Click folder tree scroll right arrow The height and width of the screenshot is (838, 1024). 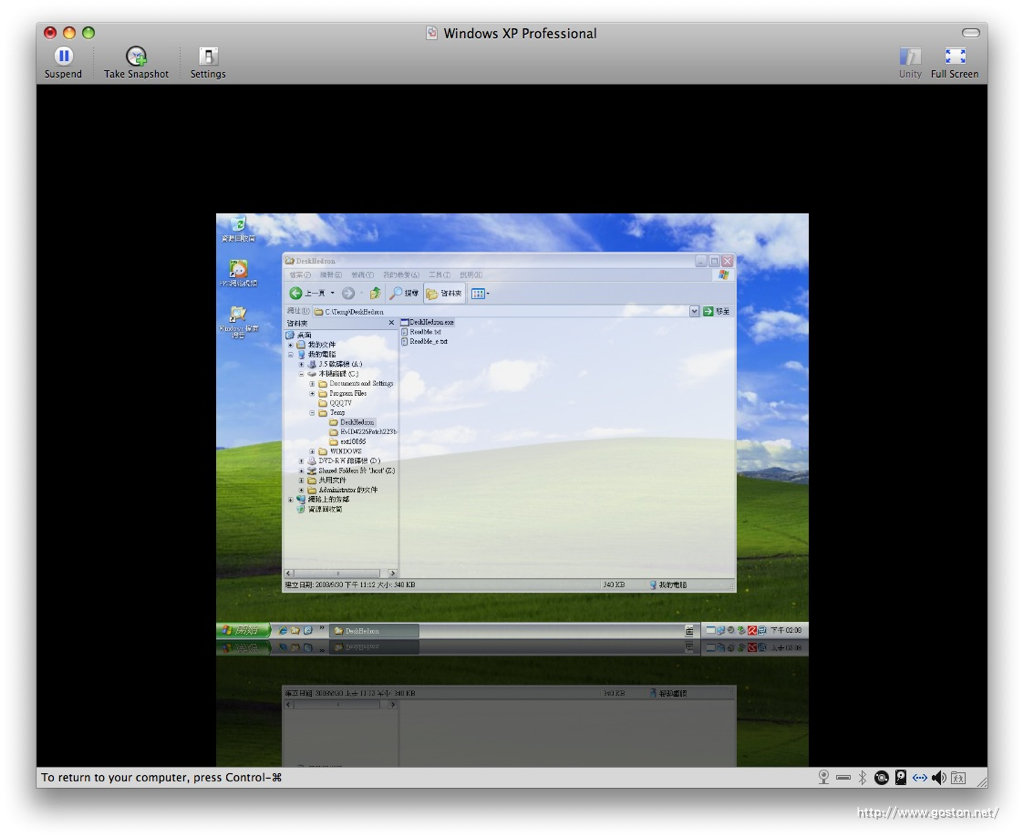(392, 573)
